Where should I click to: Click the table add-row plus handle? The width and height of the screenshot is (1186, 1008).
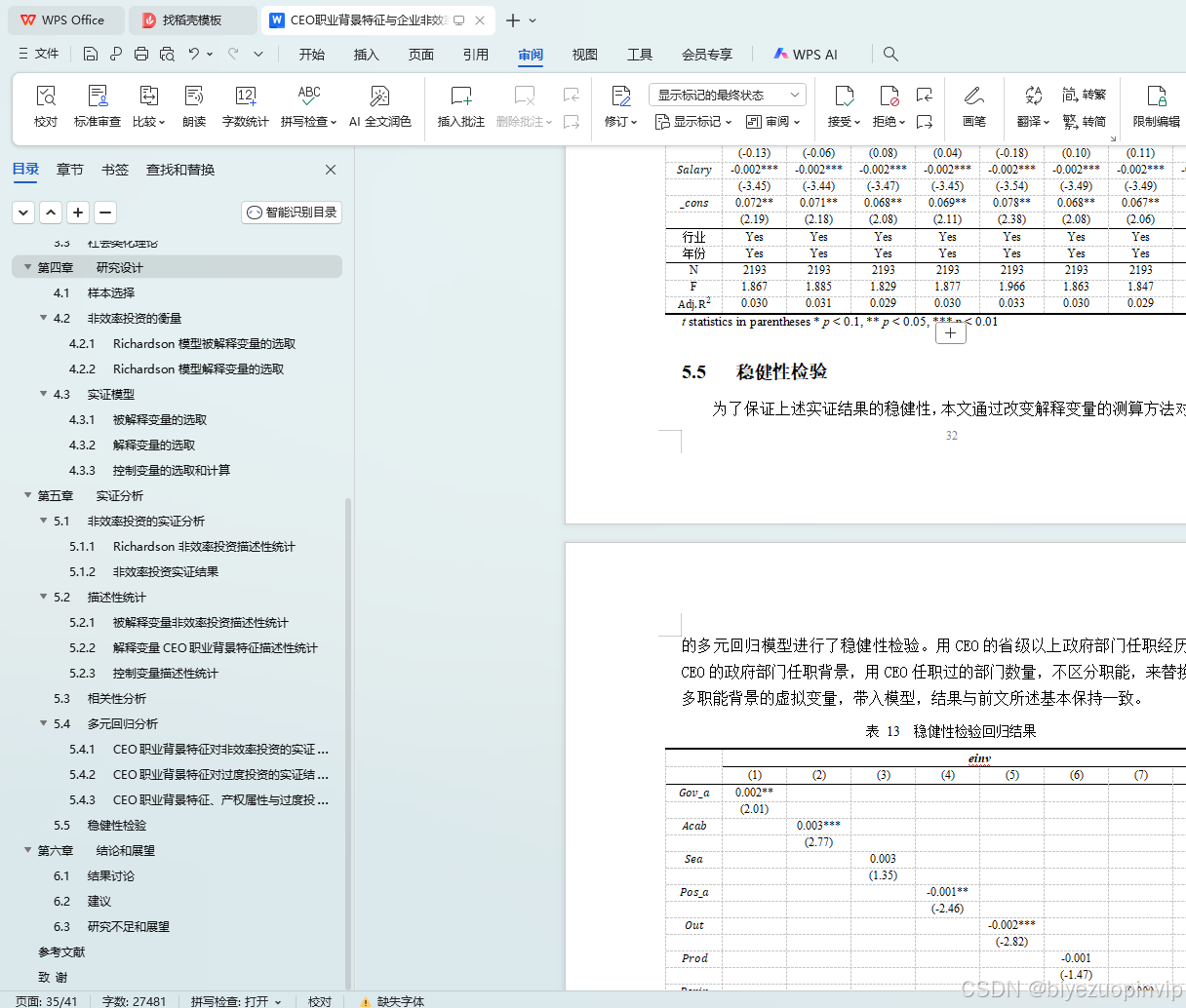click(951, 333)
